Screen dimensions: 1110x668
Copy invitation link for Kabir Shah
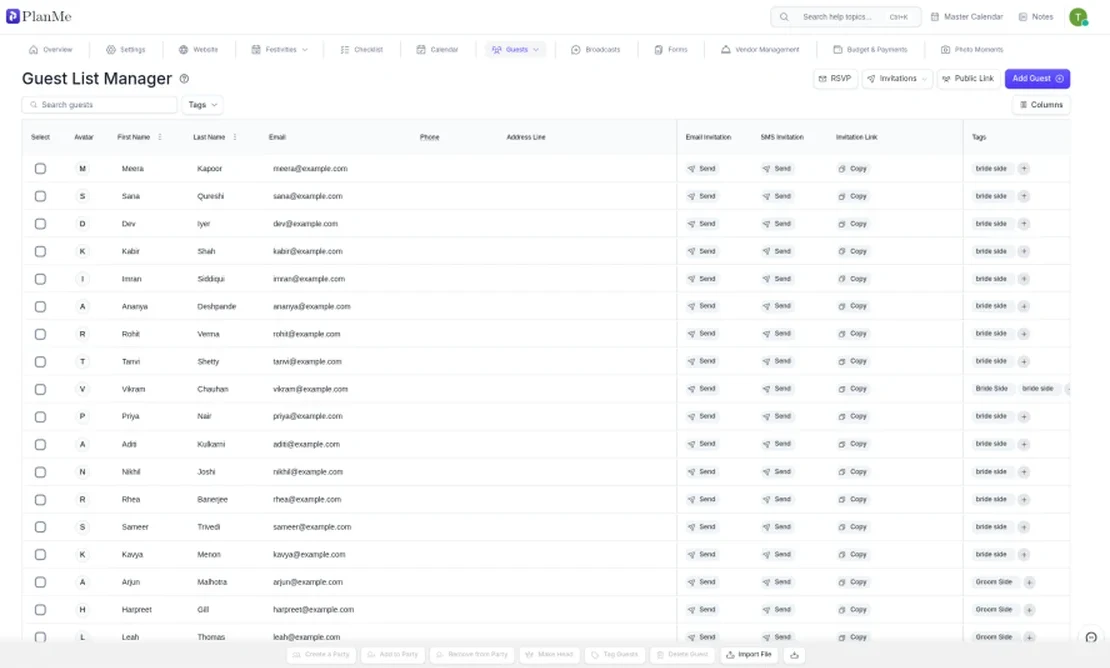pos(852,251)
